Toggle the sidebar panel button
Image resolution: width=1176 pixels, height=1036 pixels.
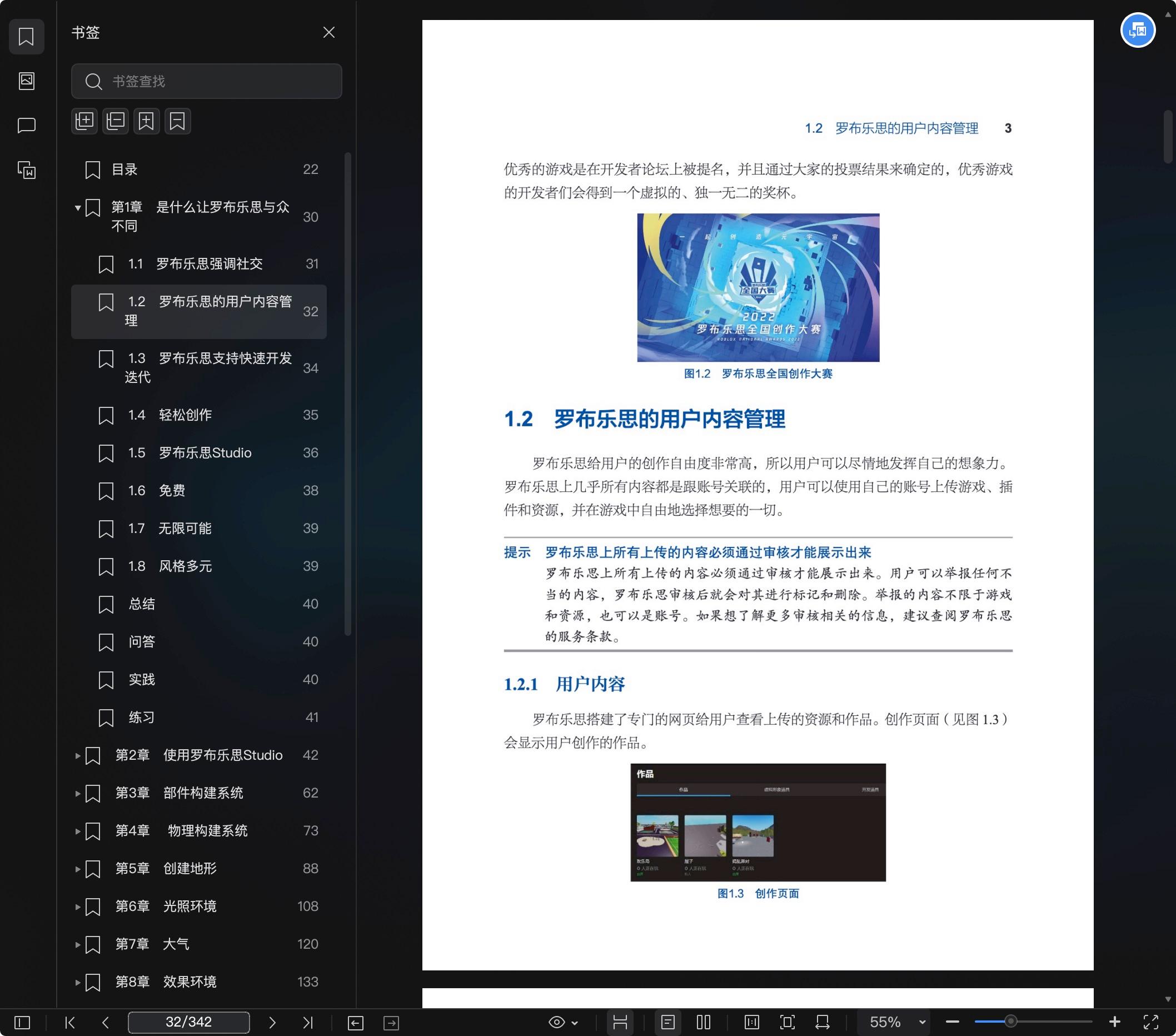coord(22,1022)
